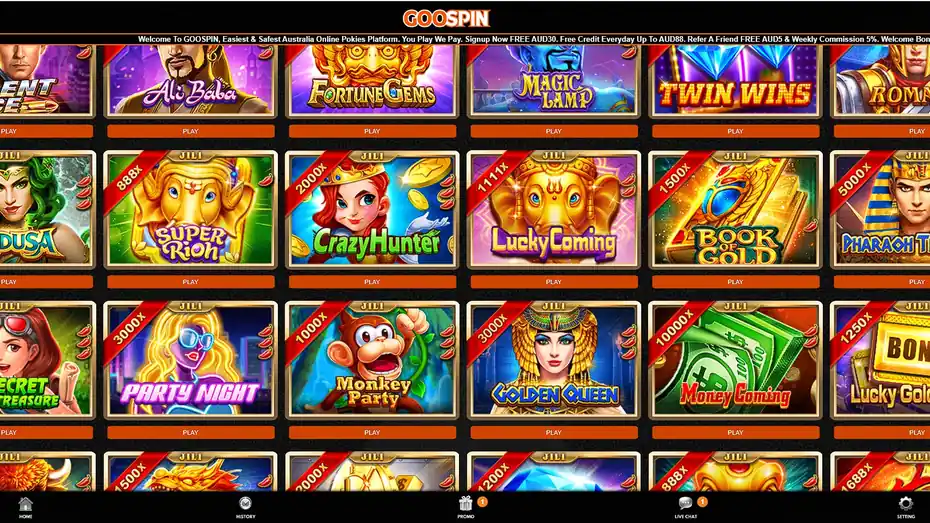Open the Home icon in bottom bar
This screenshot has height=523, width=930.
point(25,504)
